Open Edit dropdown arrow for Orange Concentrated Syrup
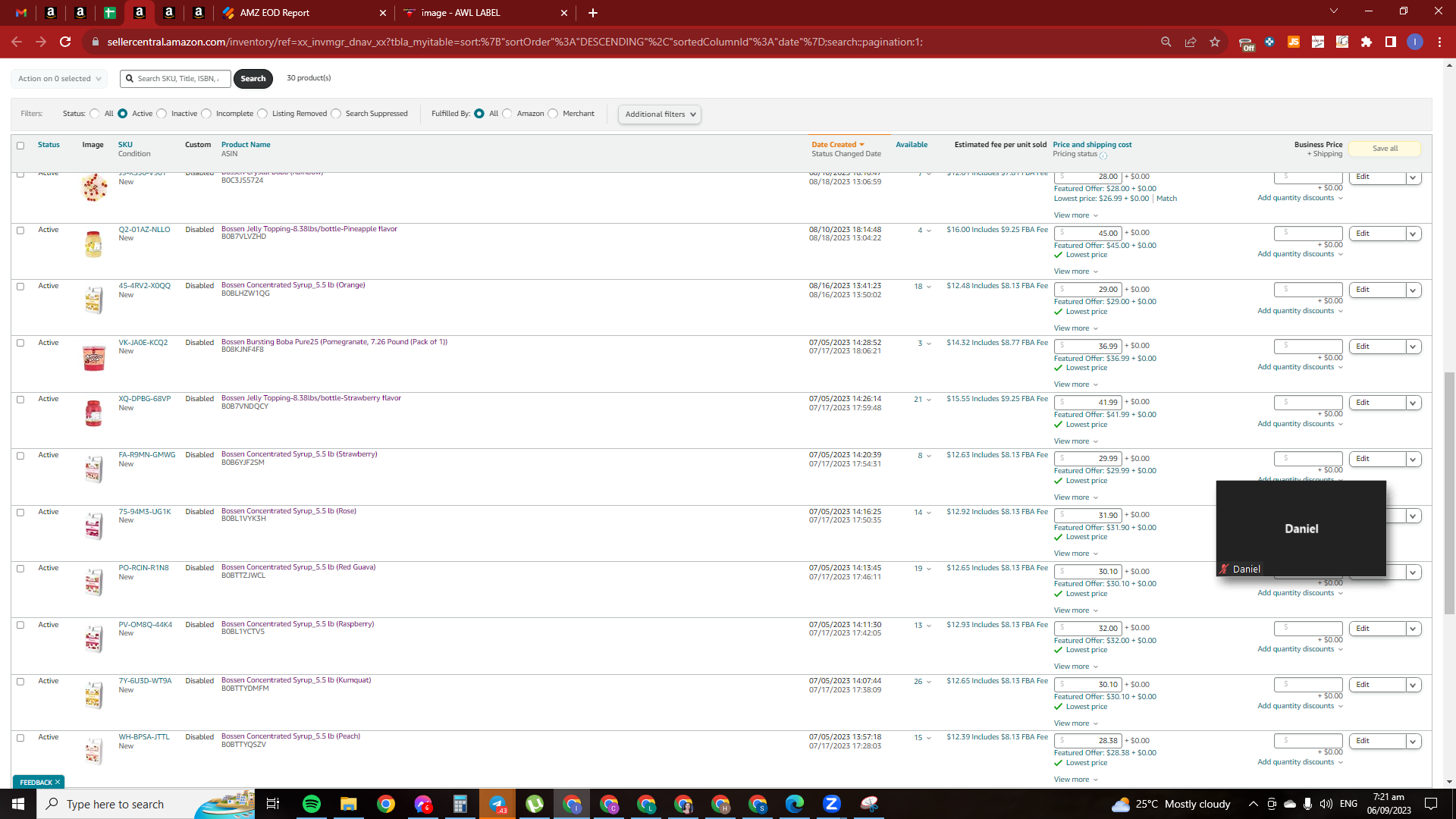This screenshot has width=1456, height=819. pyautogui.click(x=1414, y=290)
